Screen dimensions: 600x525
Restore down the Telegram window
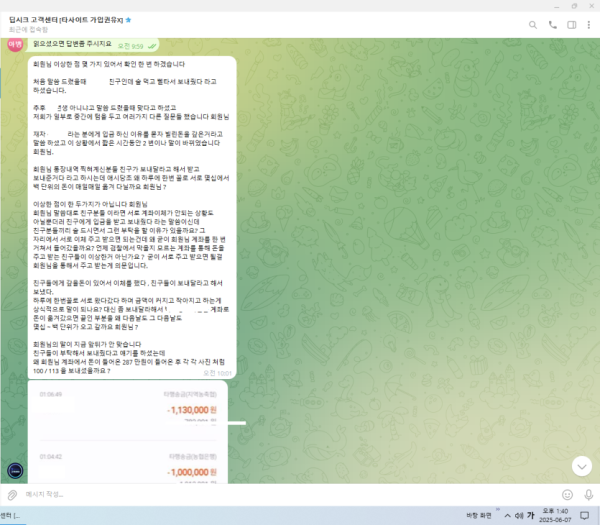(x=574, y=6)
